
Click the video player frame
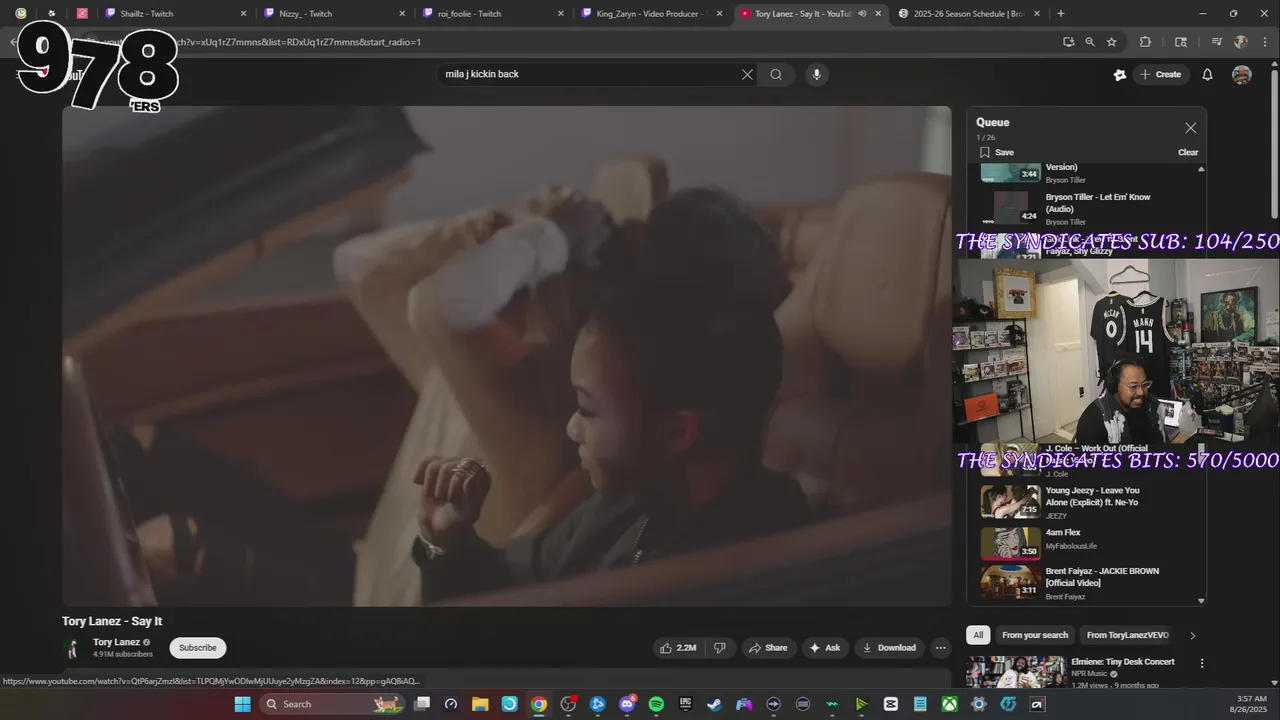pyautogui.click(x=507, y=356)
